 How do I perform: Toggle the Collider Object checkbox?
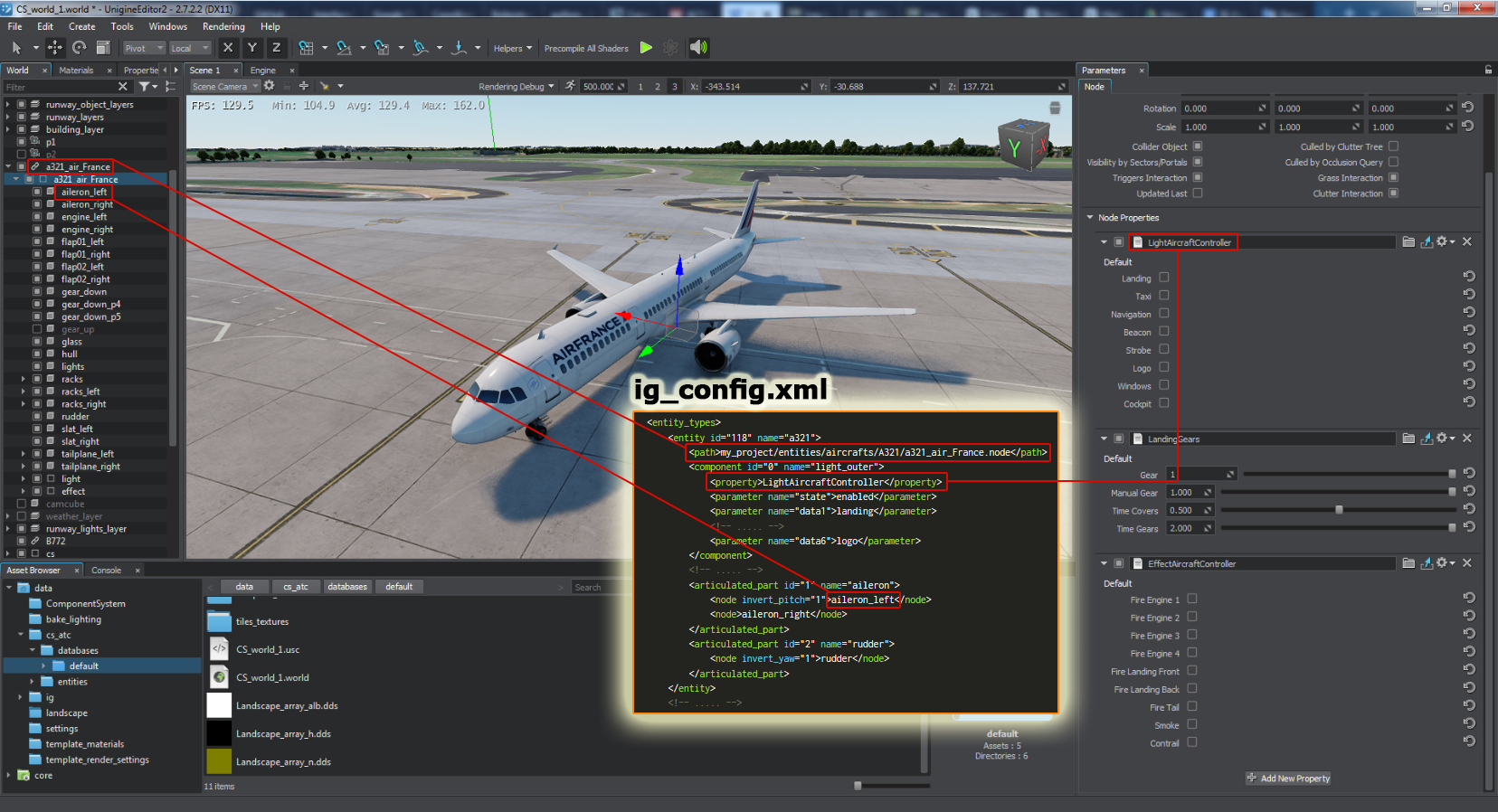tap(1198, 146)
